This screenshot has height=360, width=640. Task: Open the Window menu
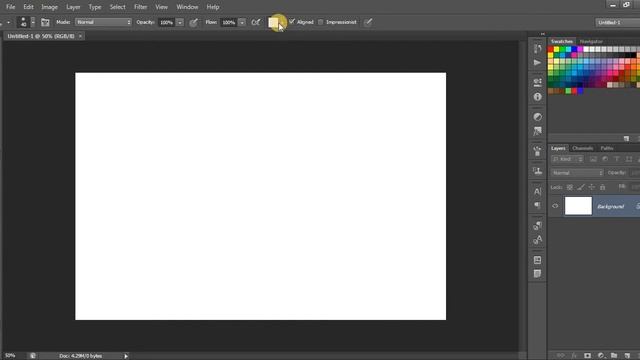[187, 7]
